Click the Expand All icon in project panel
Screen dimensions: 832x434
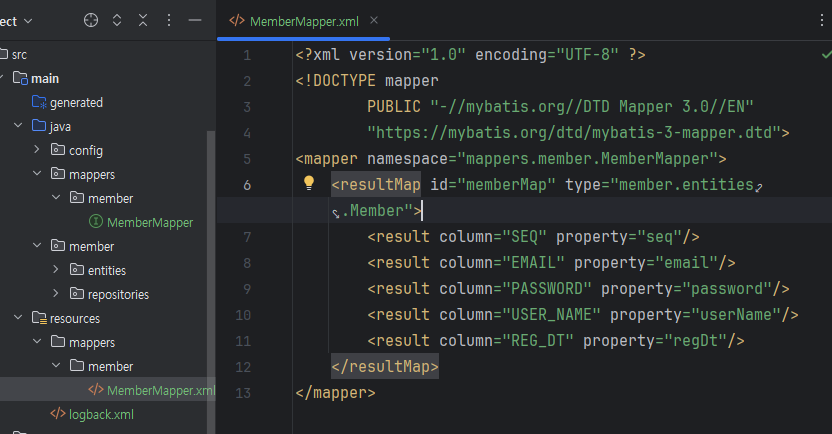point(117,21)
